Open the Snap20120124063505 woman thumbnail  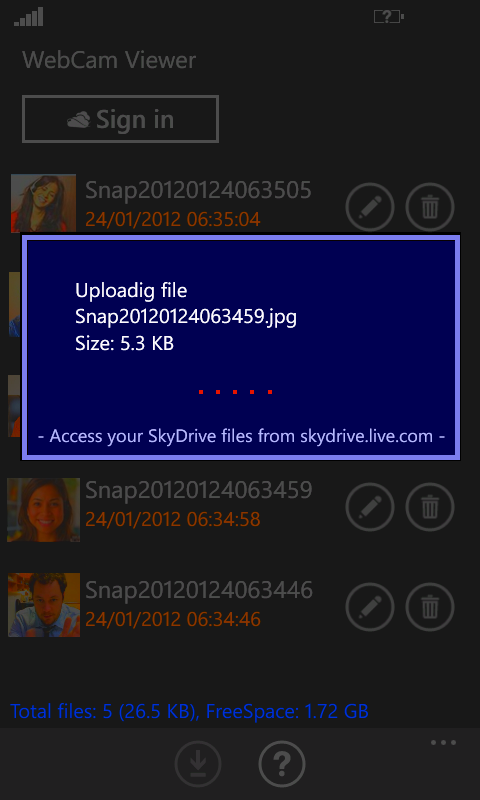43,204
